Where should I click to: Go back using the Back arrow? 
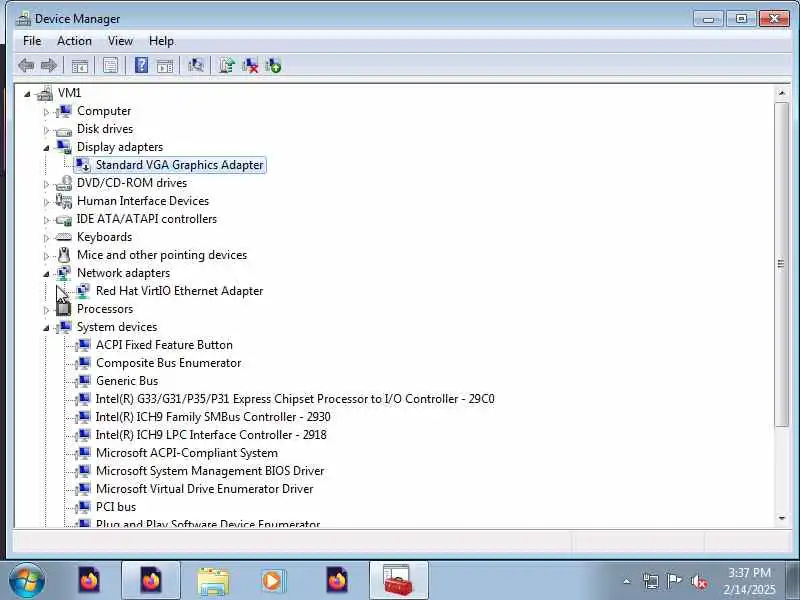[26, 65]
